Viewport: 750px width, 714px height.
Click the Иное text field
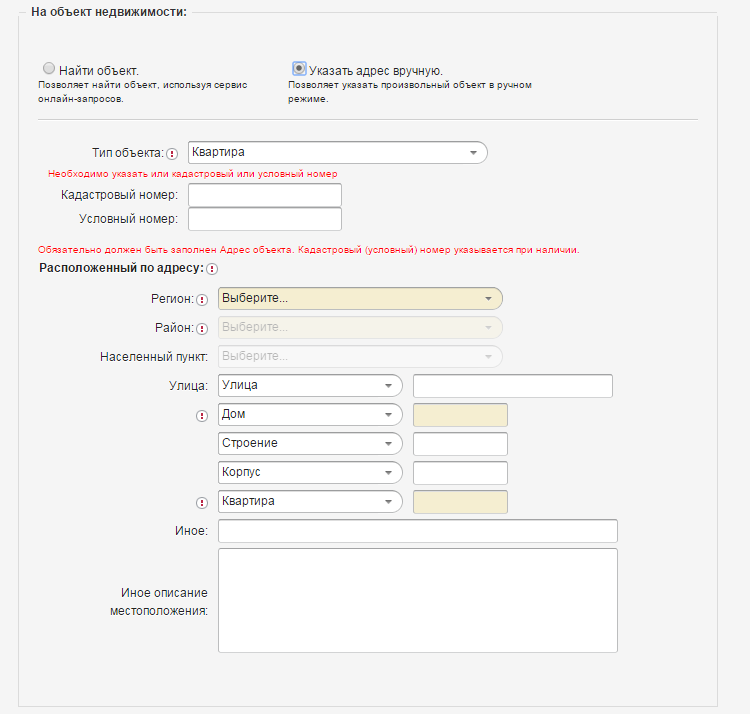click(418, 531)
